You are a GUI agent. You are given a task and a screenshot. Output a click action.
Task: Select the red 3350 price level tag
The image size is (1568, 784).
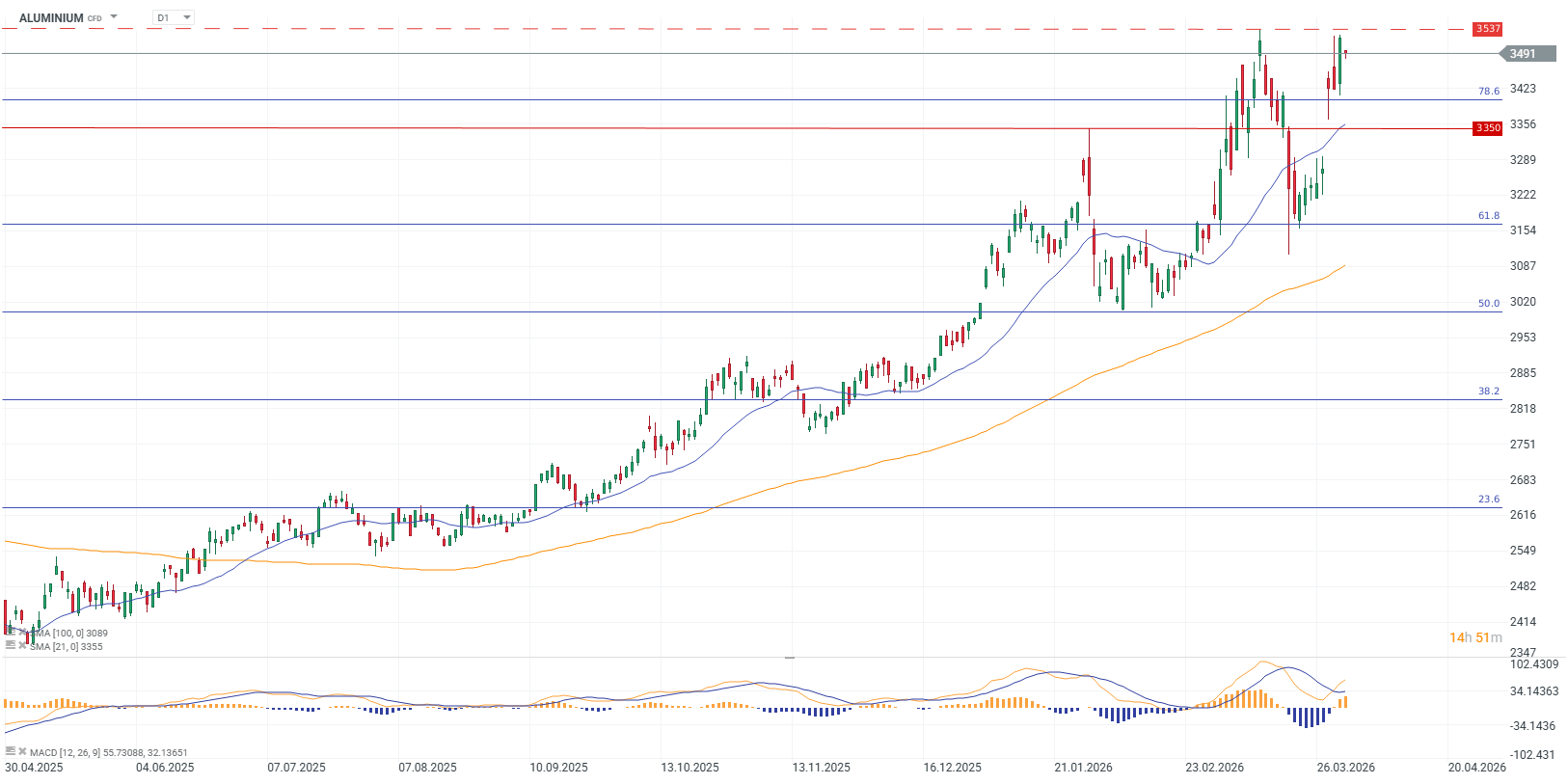(x=1487, y=128)
